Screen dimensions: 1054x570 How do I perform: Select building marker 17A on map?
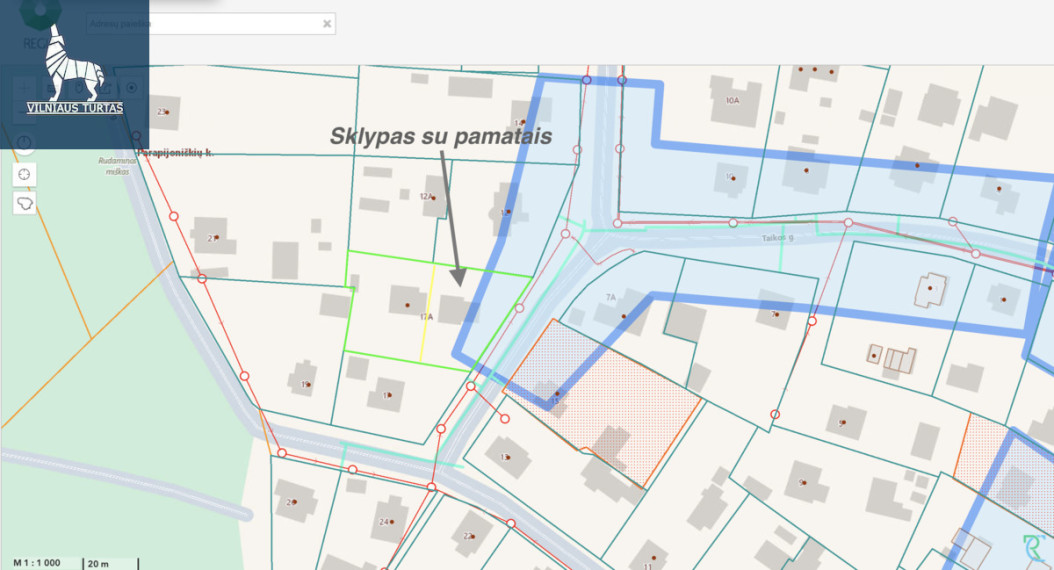426,317
